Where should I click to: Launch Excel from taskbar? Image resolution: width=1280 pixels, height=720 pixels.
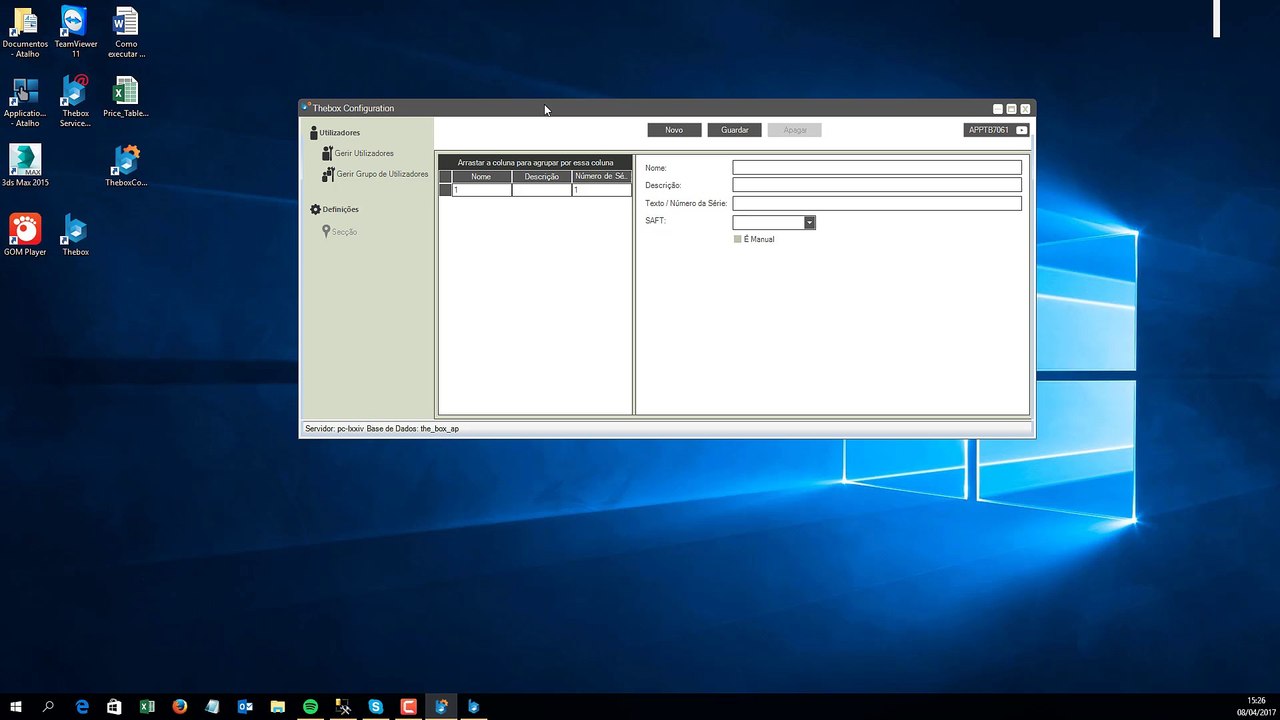point(147,706)
